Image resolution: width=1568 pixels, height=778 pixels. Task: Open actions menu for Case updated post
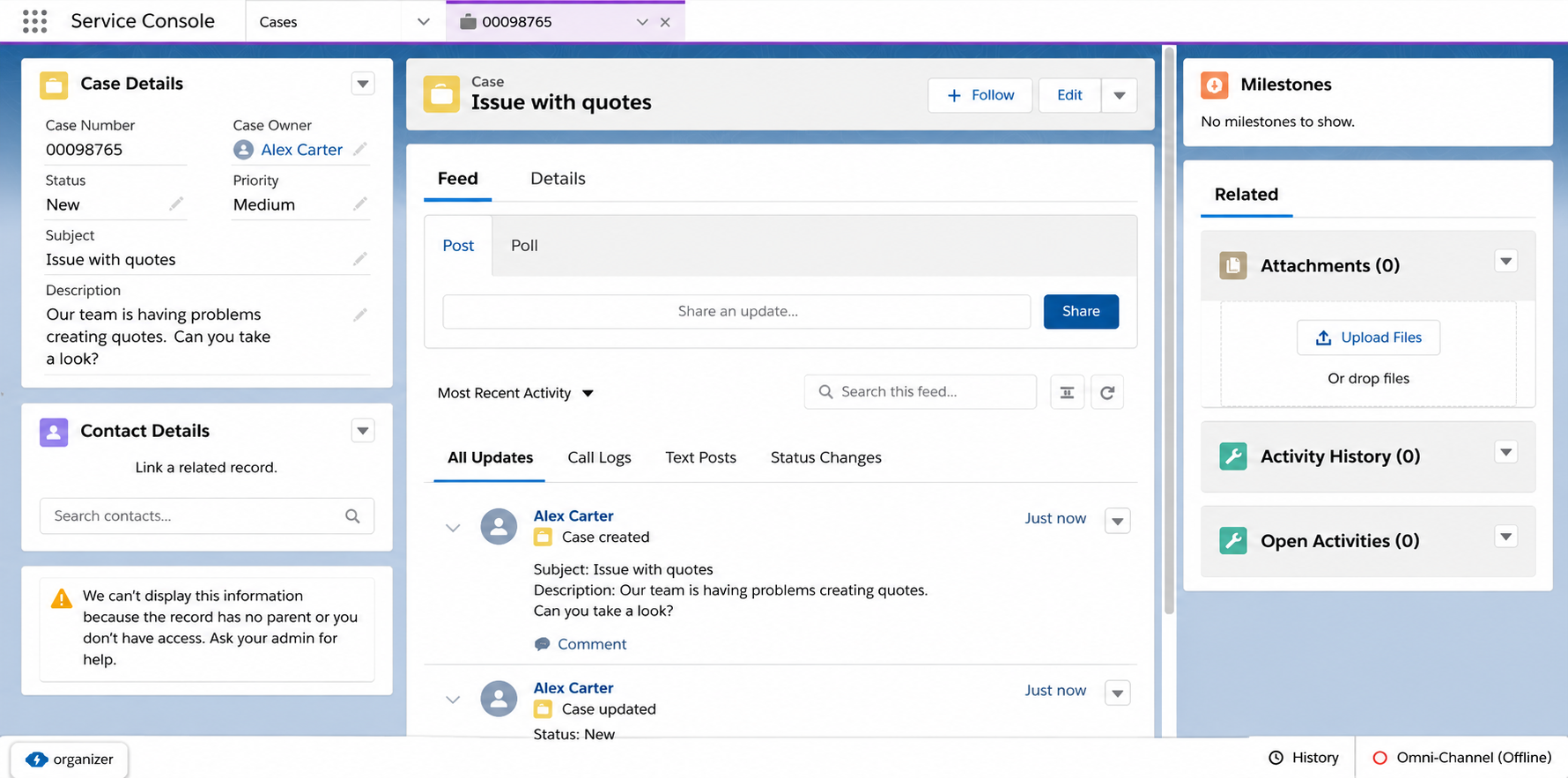tap(1117, 693)
